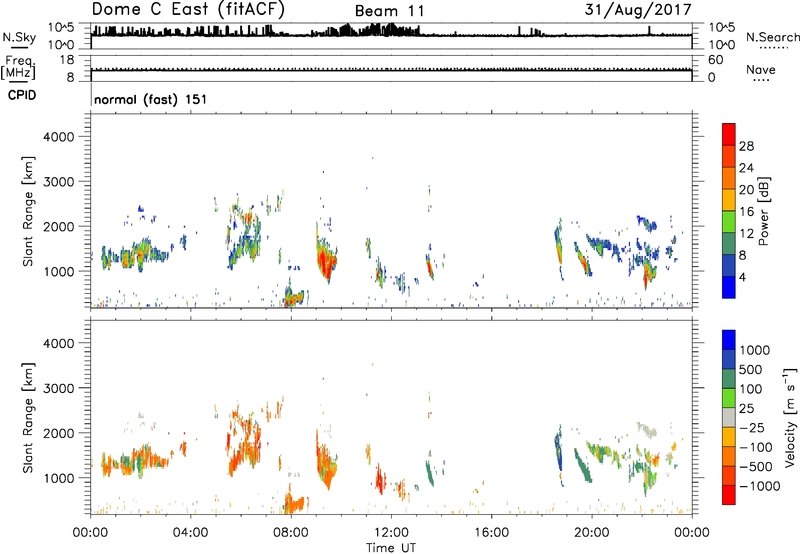Click the '08:00' time axis tick label

(291, 533)
